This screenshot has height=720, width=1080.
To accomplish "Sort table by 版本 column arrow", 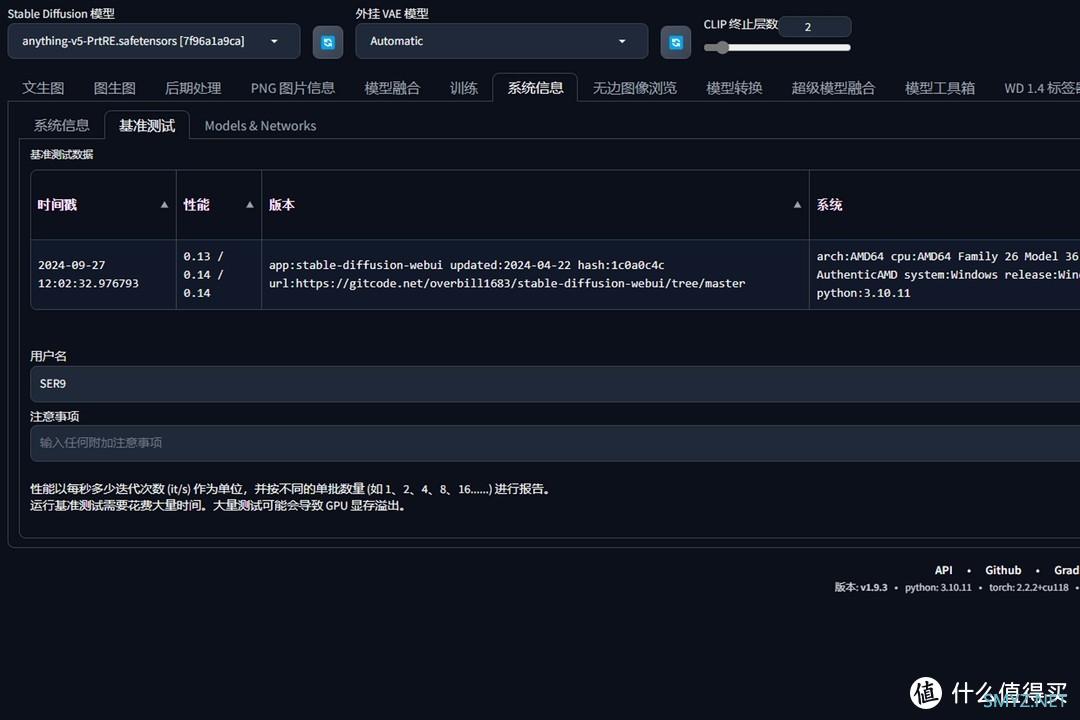I will [797, 205].
